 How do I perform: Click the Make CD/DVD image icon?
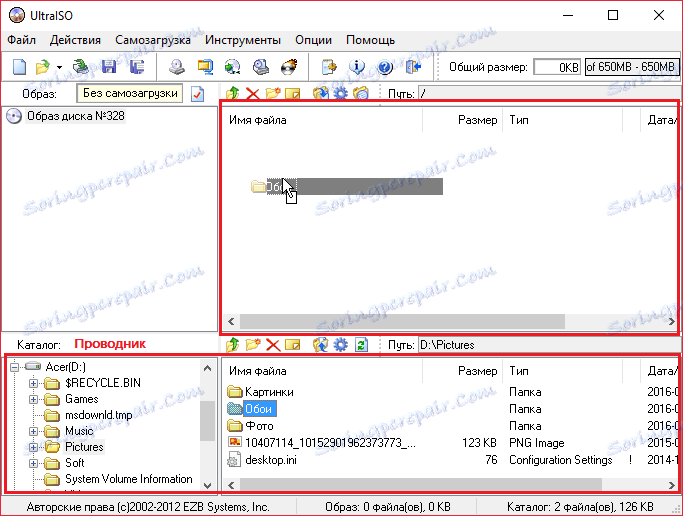[177, 67]
